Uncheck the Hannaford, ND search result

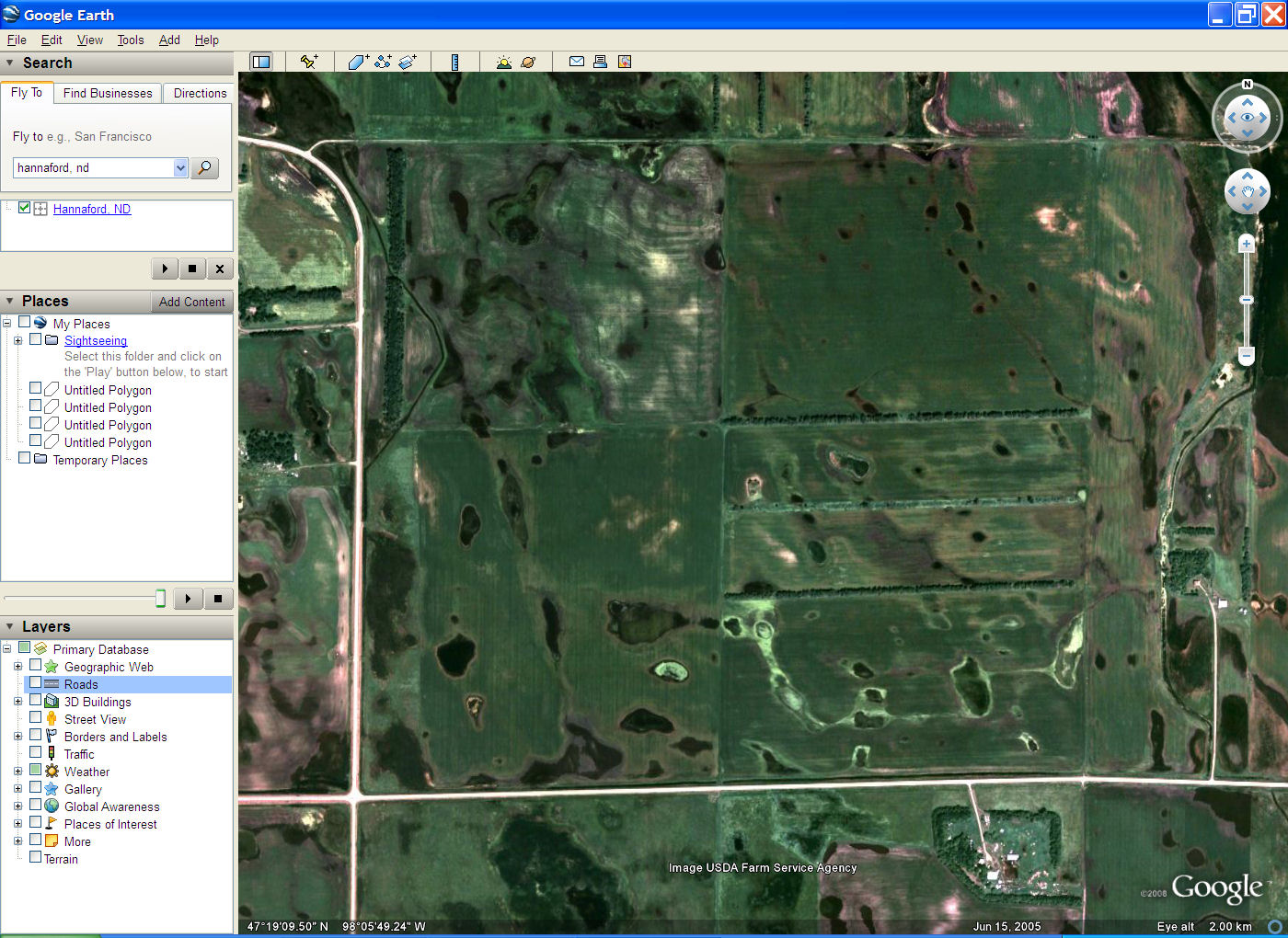[x=25, y=208]
